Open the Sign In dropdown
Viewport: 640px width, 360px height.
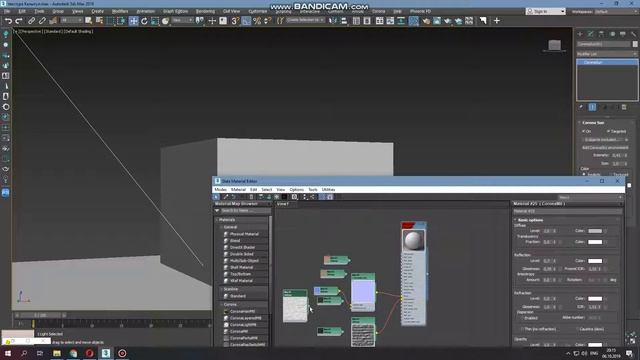click(546, 11)
